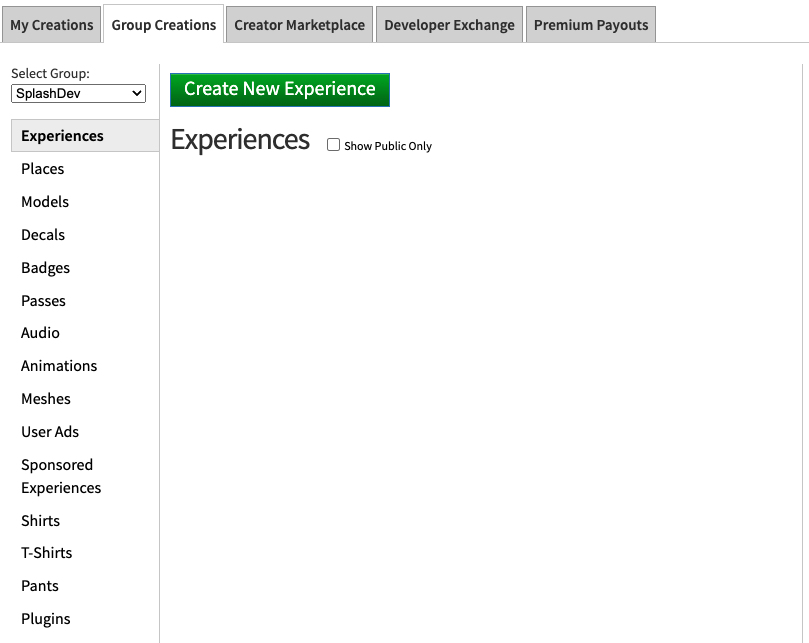The height and width of the screenshot is (643, 809).
Task: Go to Meshes in the sidebar
Action: [46, 399]
